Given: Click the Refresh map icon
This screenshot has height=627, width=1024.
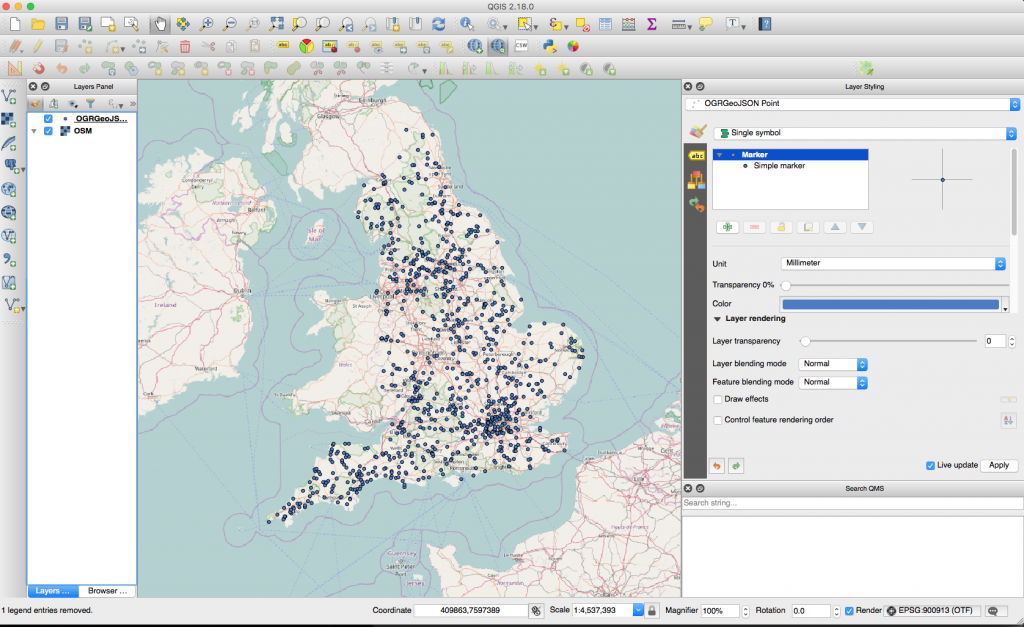Looking at the screenshot, I should point(439,23).
